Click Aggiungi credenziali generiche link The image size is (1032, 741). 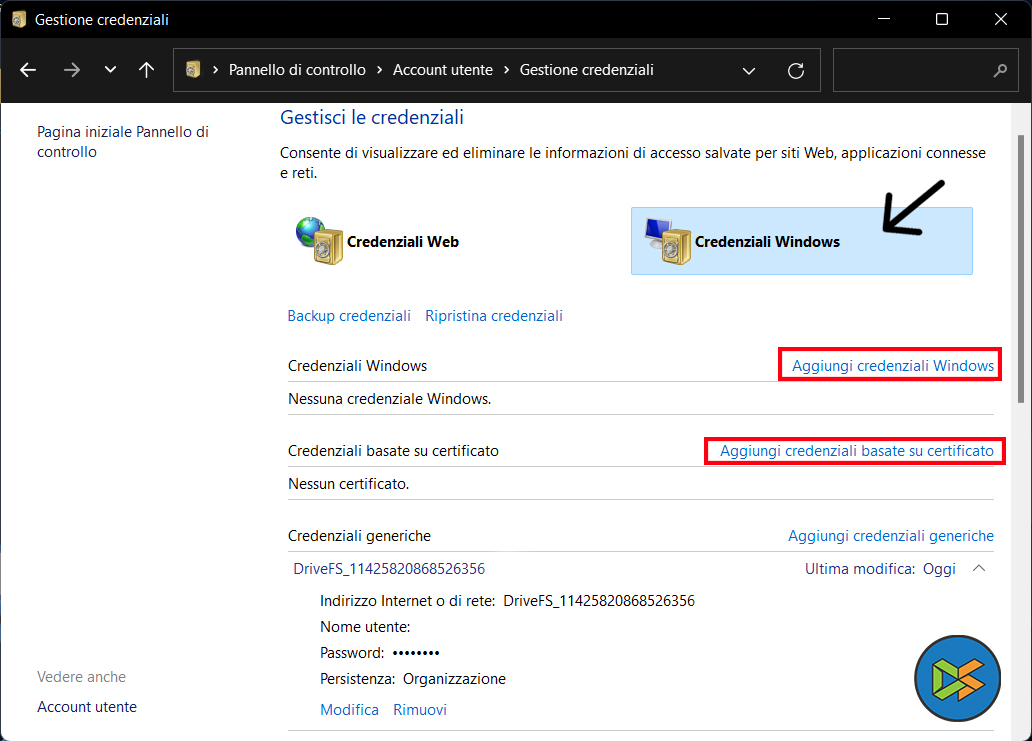[x=890, y=536]
